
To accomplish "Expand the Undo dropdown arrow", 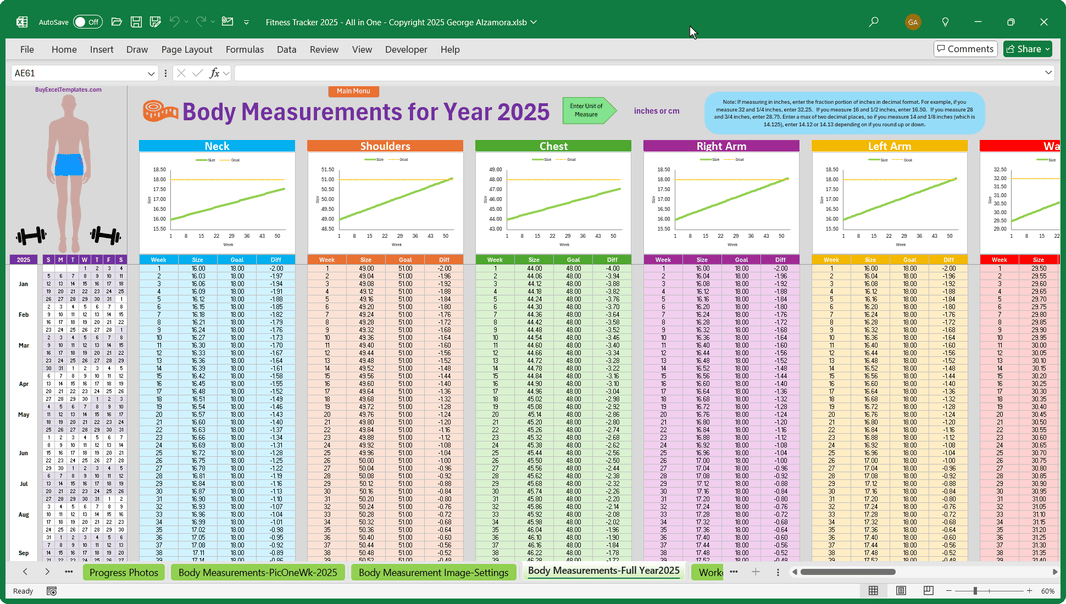I will coord(186,21).
